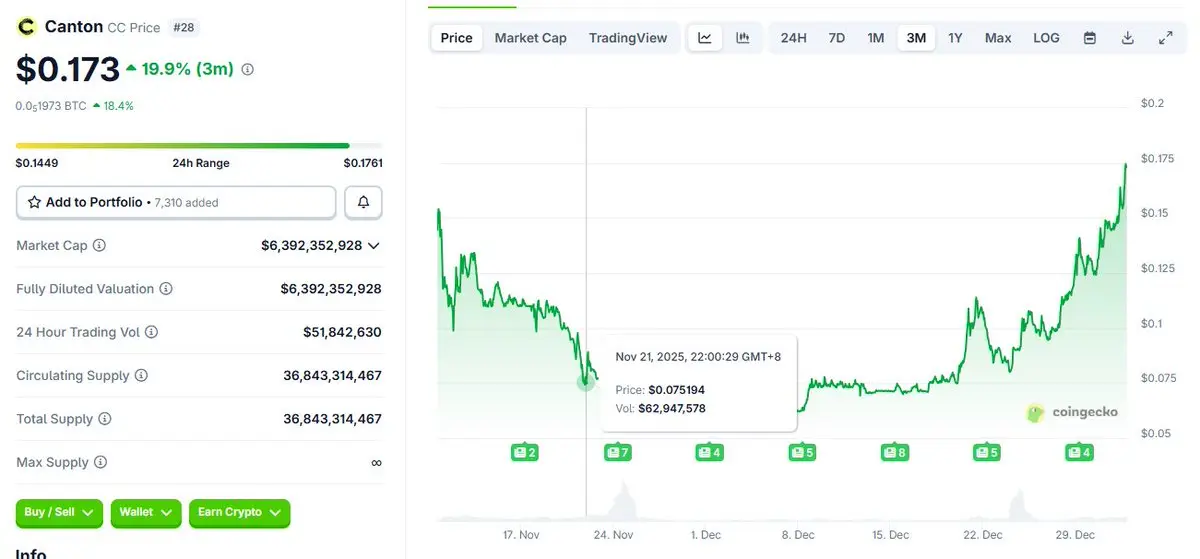This screenshot has height=559, width=1200.
Task: Click the price alert bell icon
Action: (x=363, y=202)
